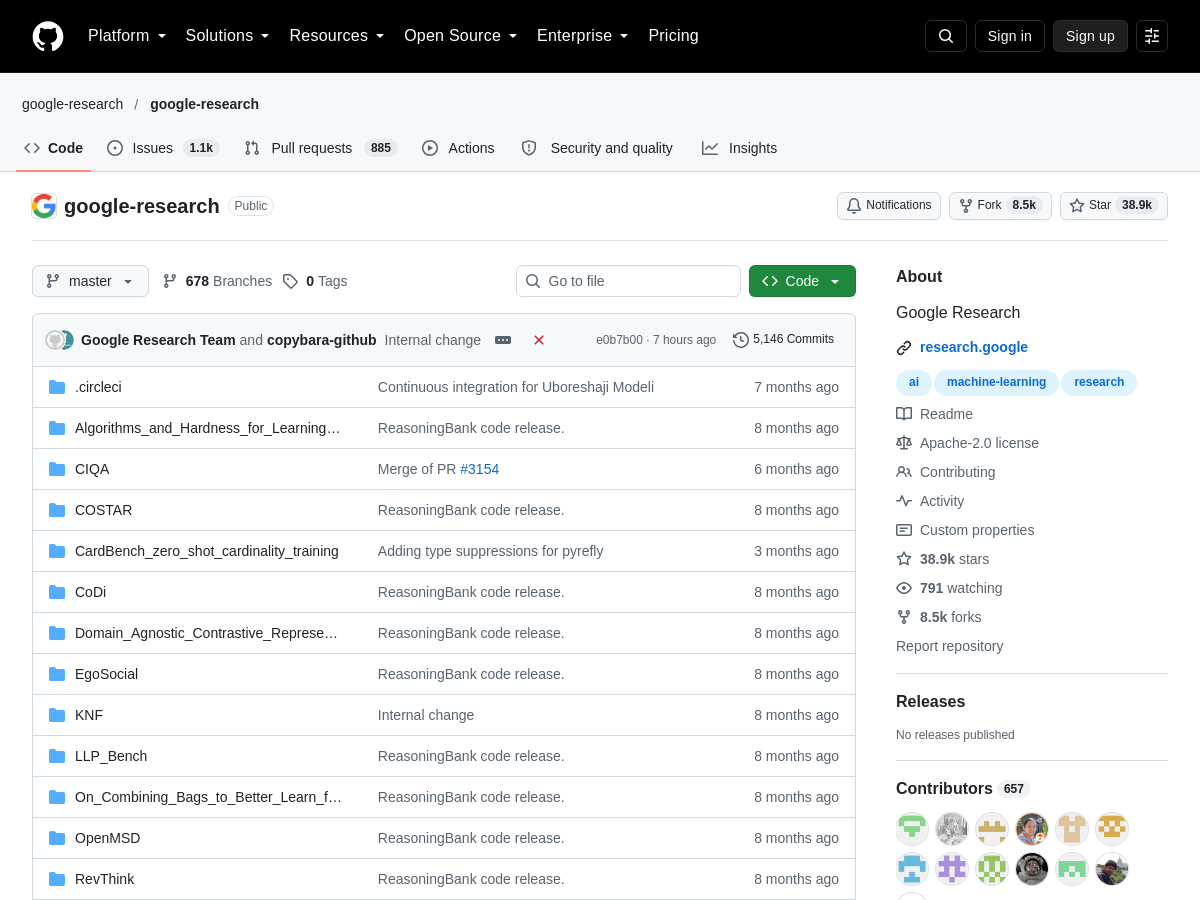Star the google-research repository

[1114, 206]
